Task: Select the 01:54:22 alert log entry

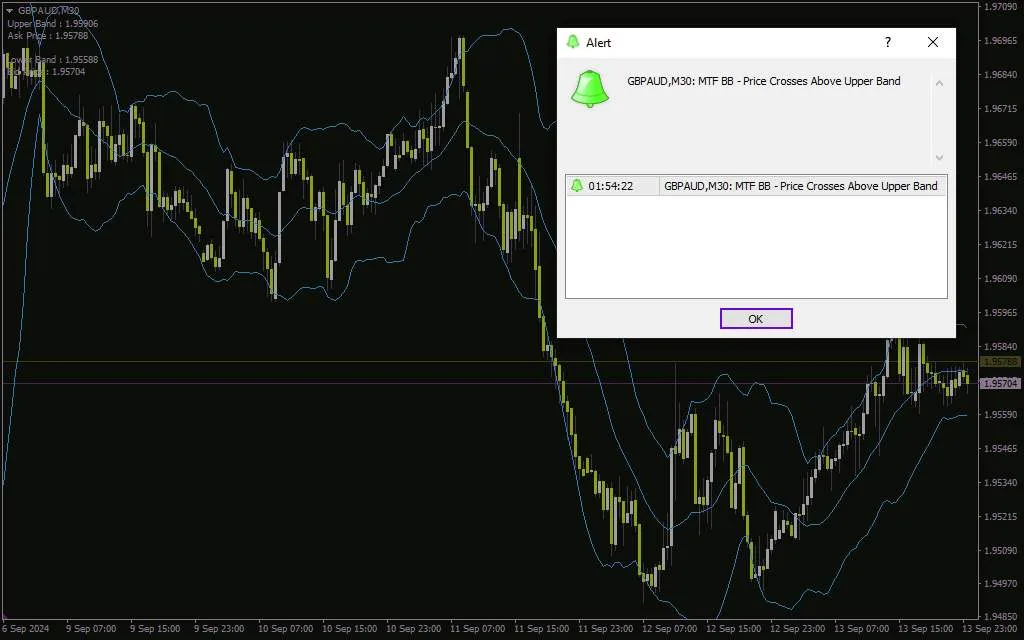Action: (756, 186)
